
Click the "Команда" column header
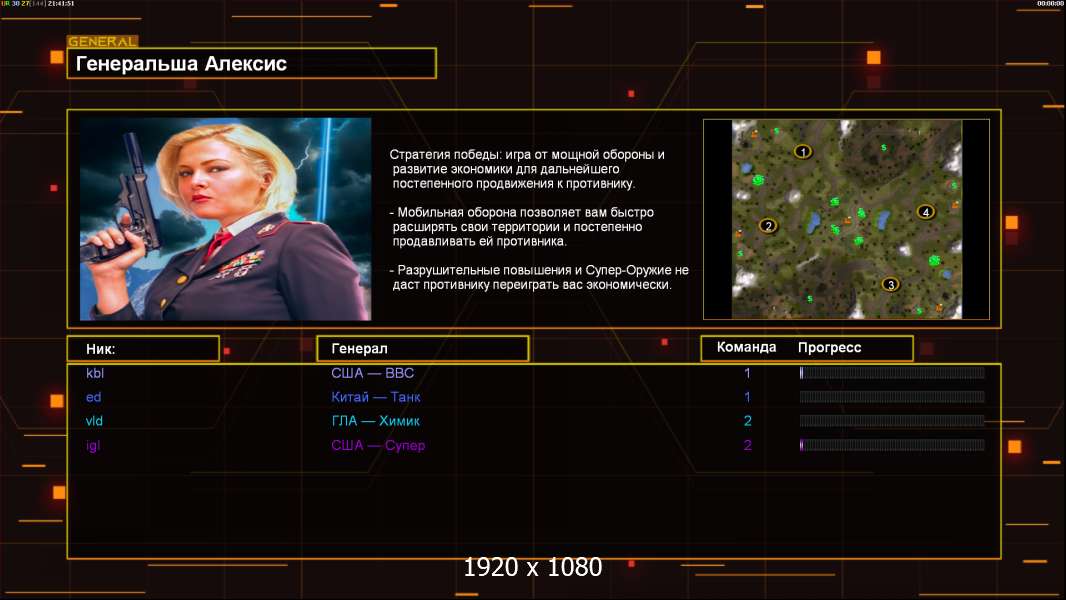point(746,347)
